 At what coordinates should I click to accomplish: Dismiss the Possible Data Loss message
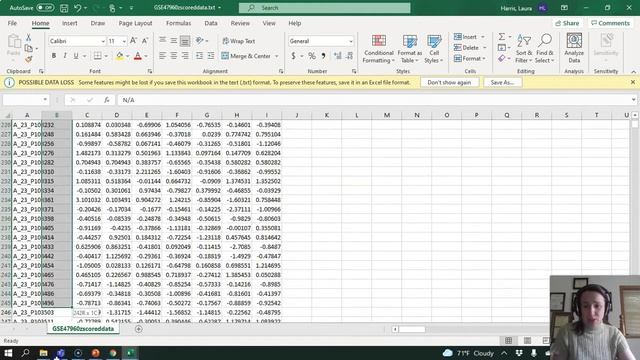coord(633,82)
